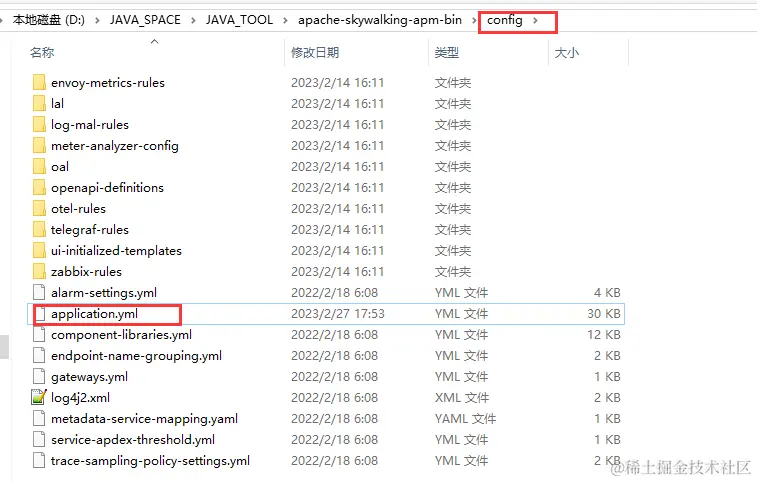Image resolution: width=757 pixels, height=482 pixels.
Task: Go to apache-skywalking-apm-bin in address bar
Action: tap(380, 20)
